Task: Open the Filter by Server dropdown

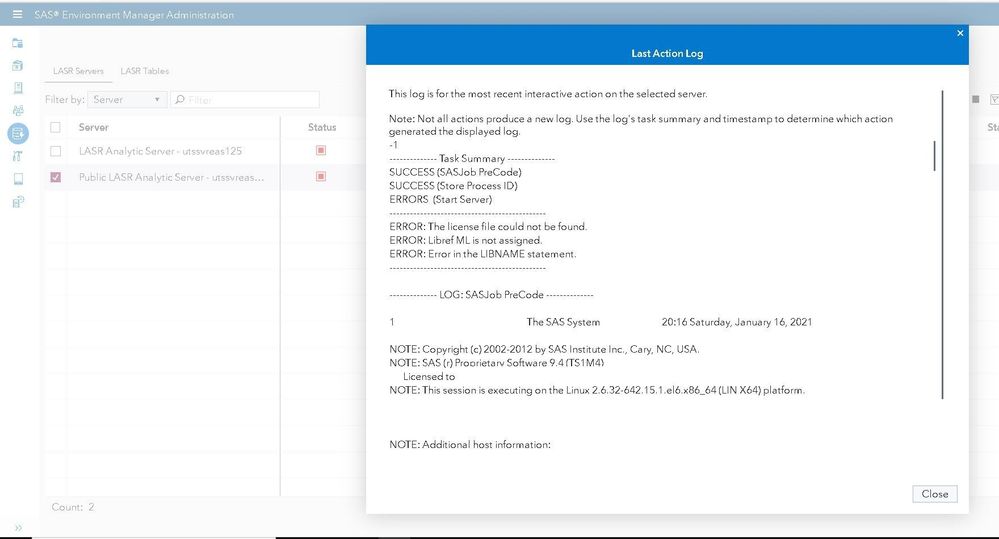Action: click(x=127, y=99)
